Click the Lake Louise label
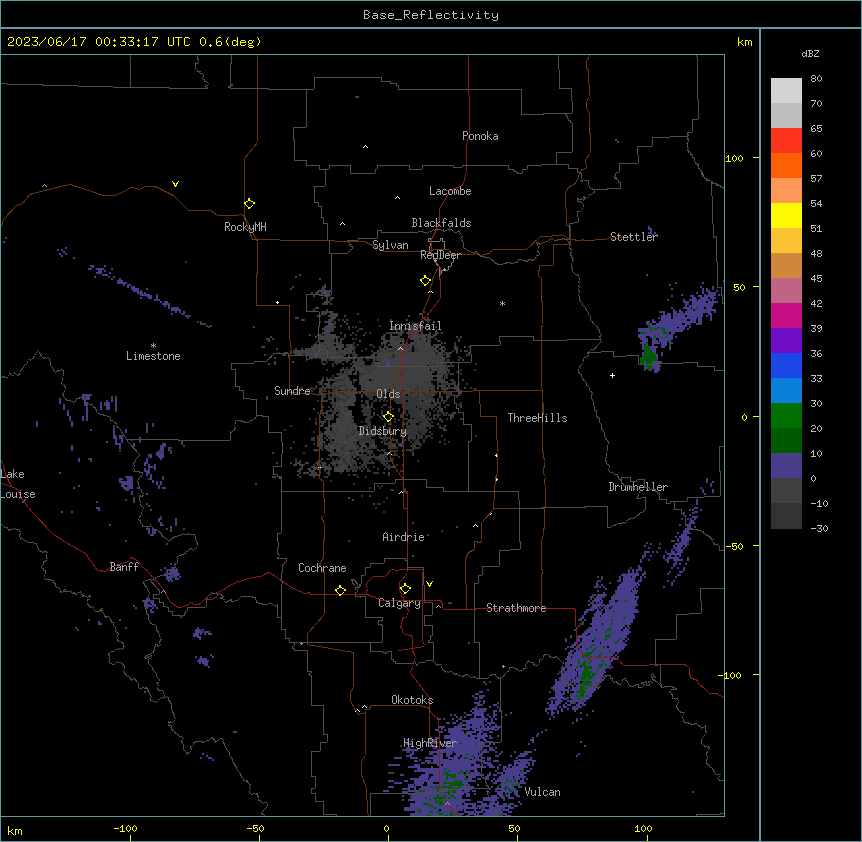The image size is (862, 842). coord(18,484)
